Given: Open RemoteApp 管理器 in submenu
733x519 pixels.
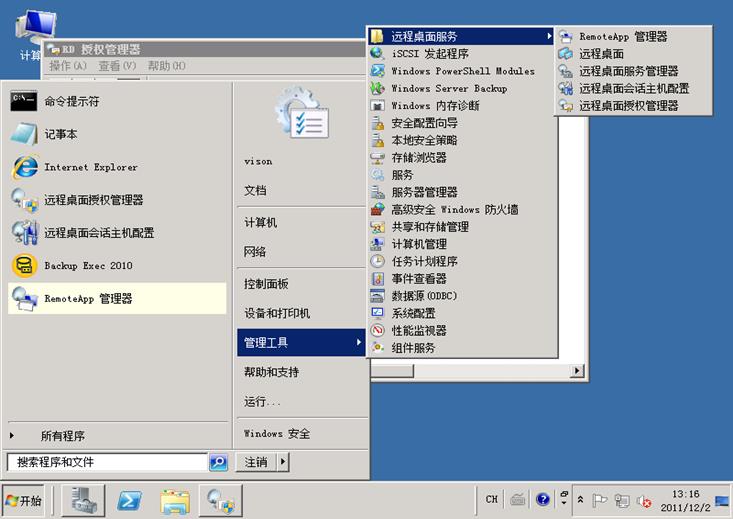Looking at the screenshot, I should coord(633,36).
